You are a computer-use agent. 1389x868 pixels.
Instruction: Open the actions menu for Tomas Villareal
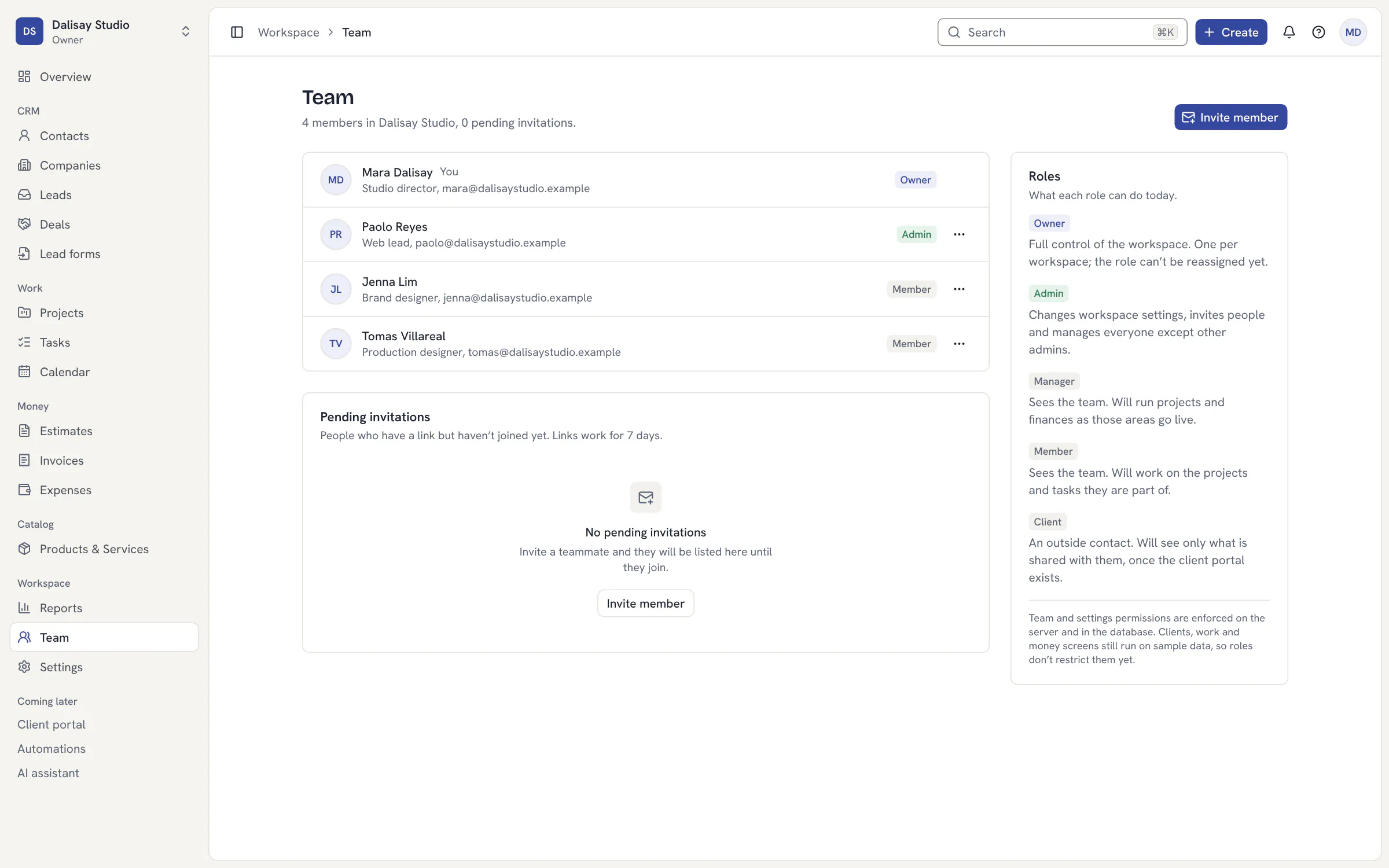[x=959, y=344]
